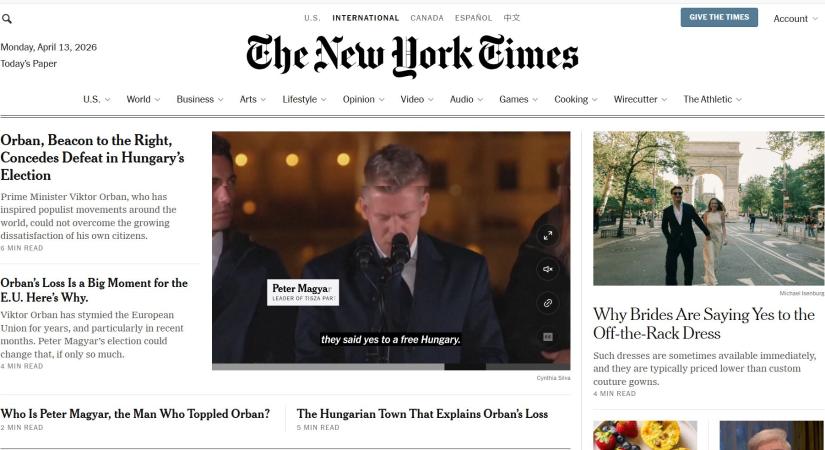The image size is (825, 450).
Task: Switch to the Chinese 中文 edition
Action: click(x=511, y=18)
